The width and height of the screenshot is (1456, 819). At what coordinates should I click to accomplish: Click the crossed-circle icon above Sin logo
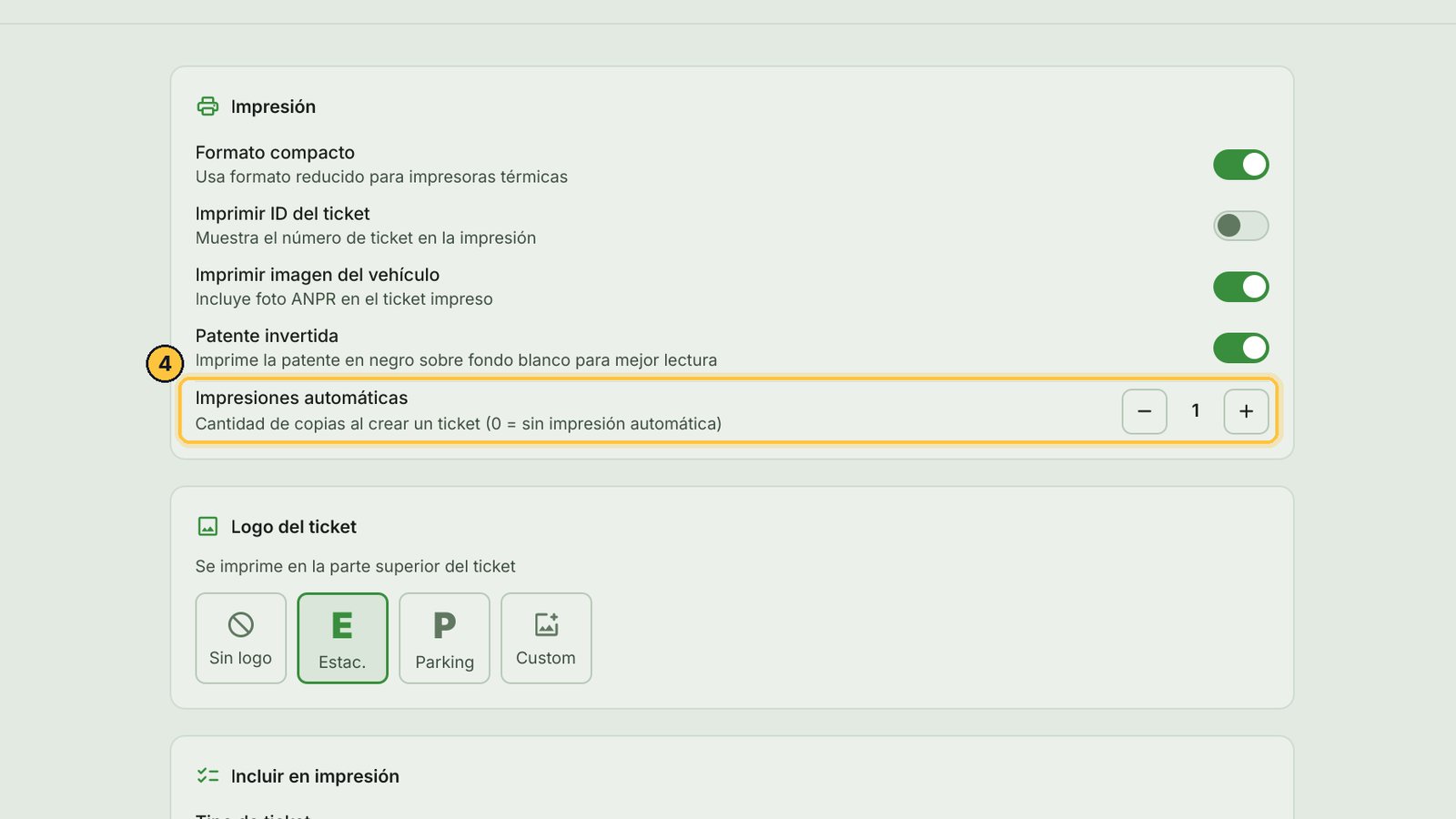pyautogui.click(x=241, y=624)
